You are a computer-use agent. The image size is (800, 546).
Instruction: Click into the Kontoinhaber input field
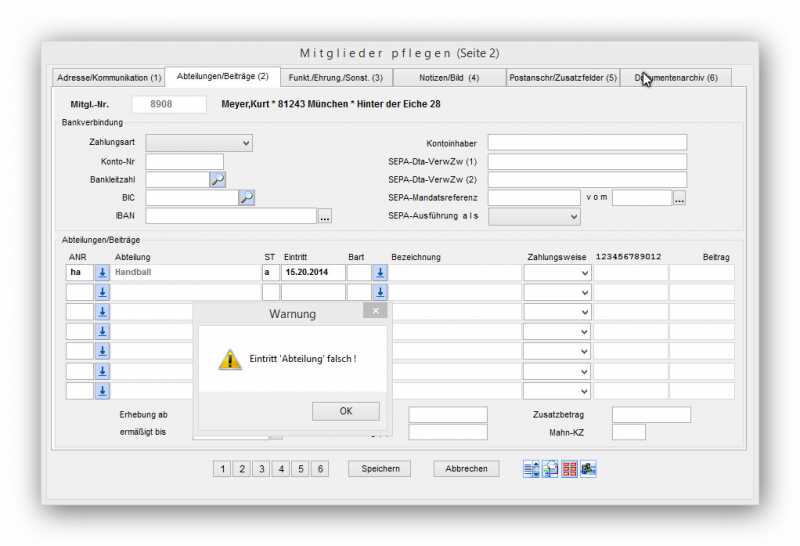(x=587, y=143)
